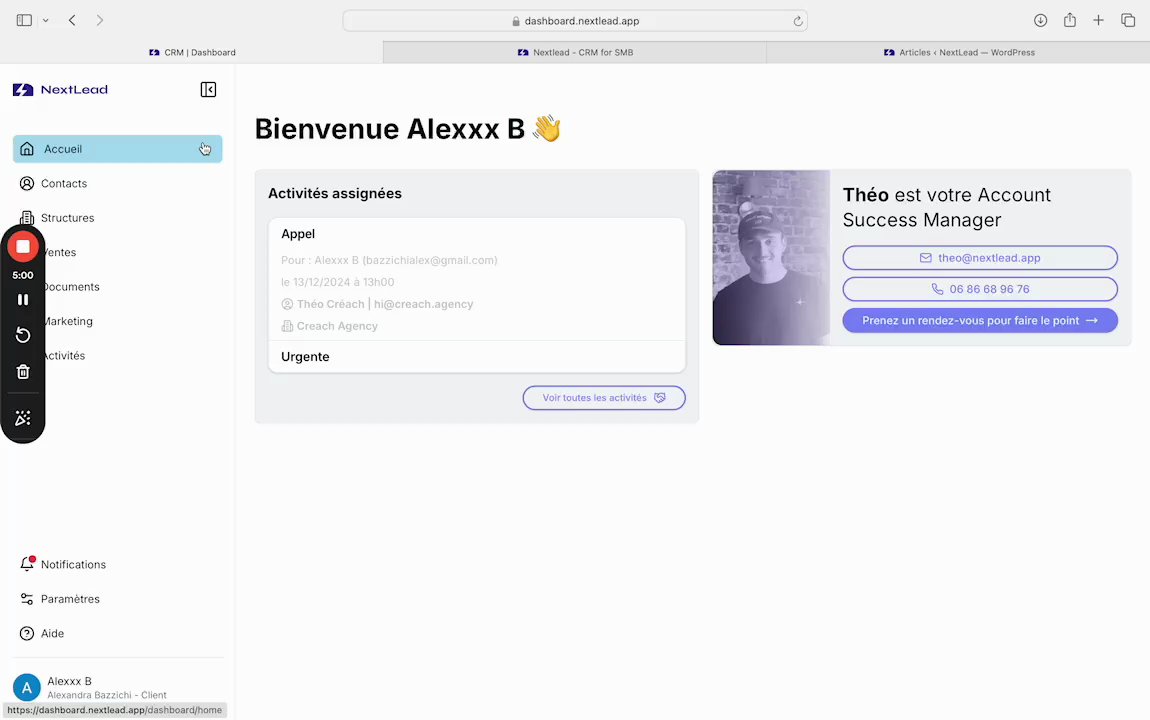Viewport: 1150px width, 720px height.
Task: Open Accueil home in sidebar
Action: tap(117, 149)
